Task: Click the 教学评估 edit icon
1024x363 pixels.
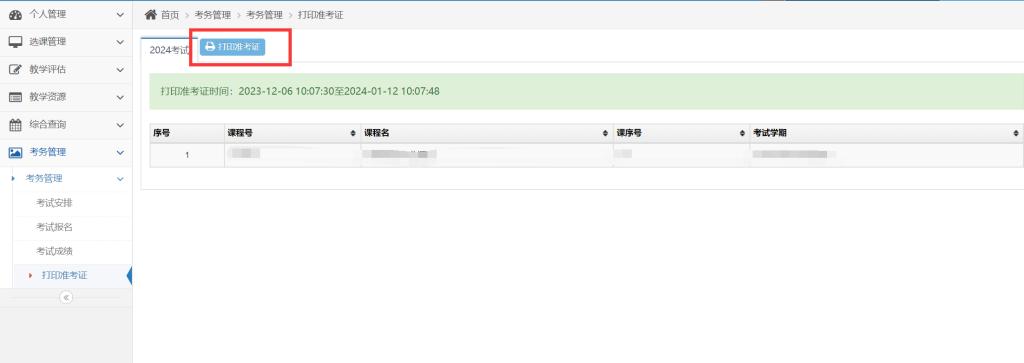Action: point(16,69)
